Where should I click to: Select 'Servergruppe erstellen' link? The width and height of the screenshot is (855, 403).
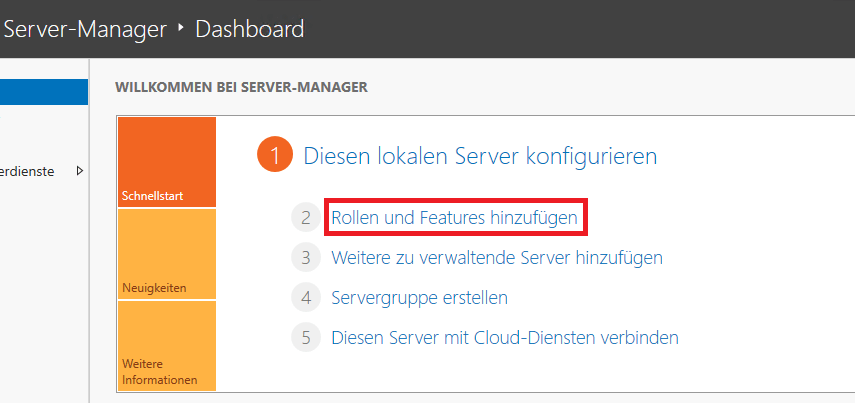(420, 297)
